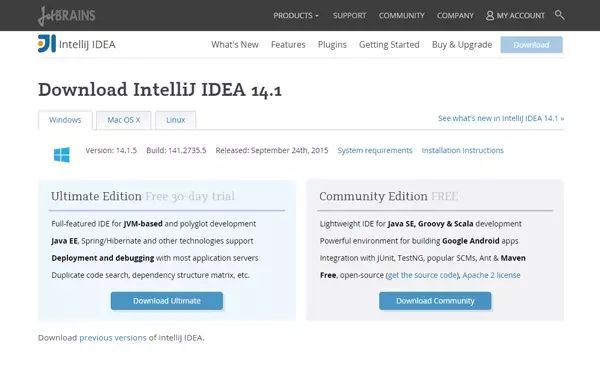Click the Windows logo icon
Image resolution: width=600 pixels, height=379 pixels.
point(62,155)
